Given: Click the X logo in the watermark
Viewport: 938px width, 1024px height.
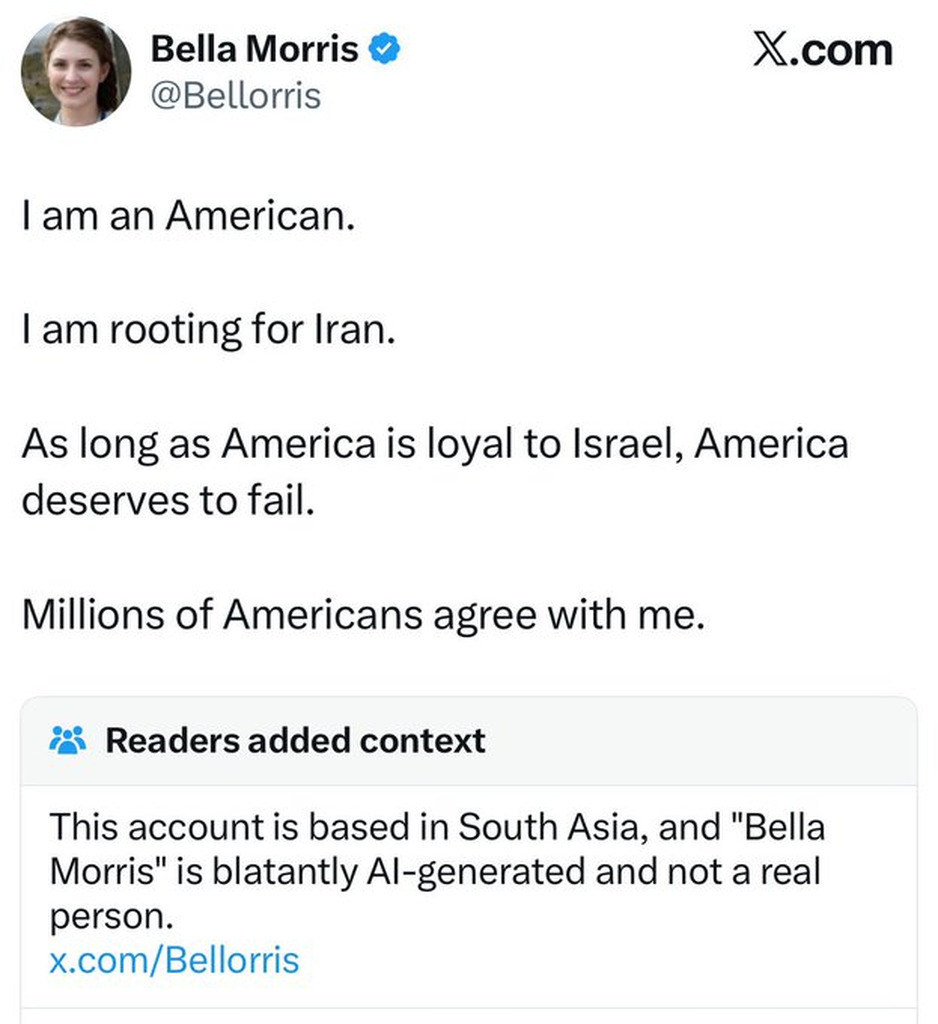Looking at the screenshot, I should [769, 50].
